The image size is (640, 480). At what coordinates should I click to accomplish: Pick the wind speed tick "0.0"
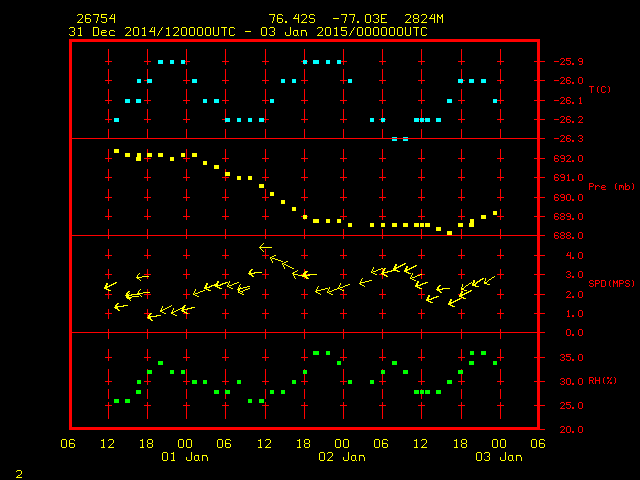574,333
